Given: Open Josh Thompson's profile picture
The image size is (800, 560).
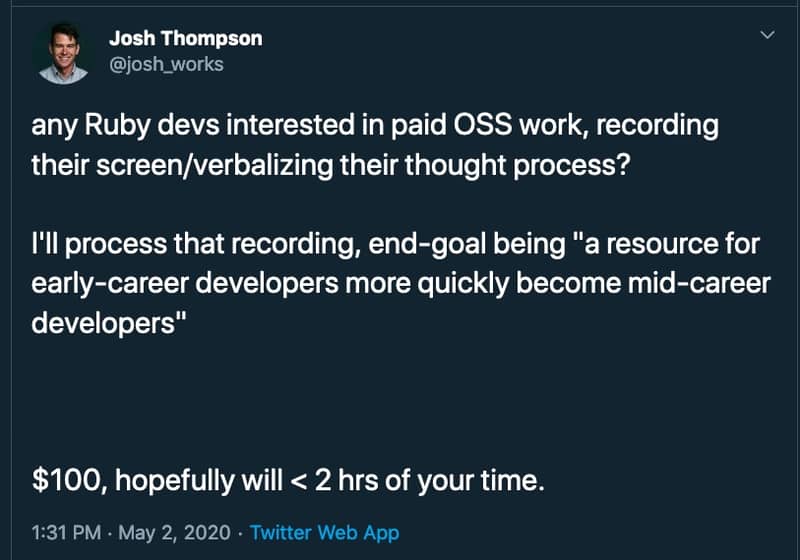Looking at the screenshot, I should coord(64,54).
